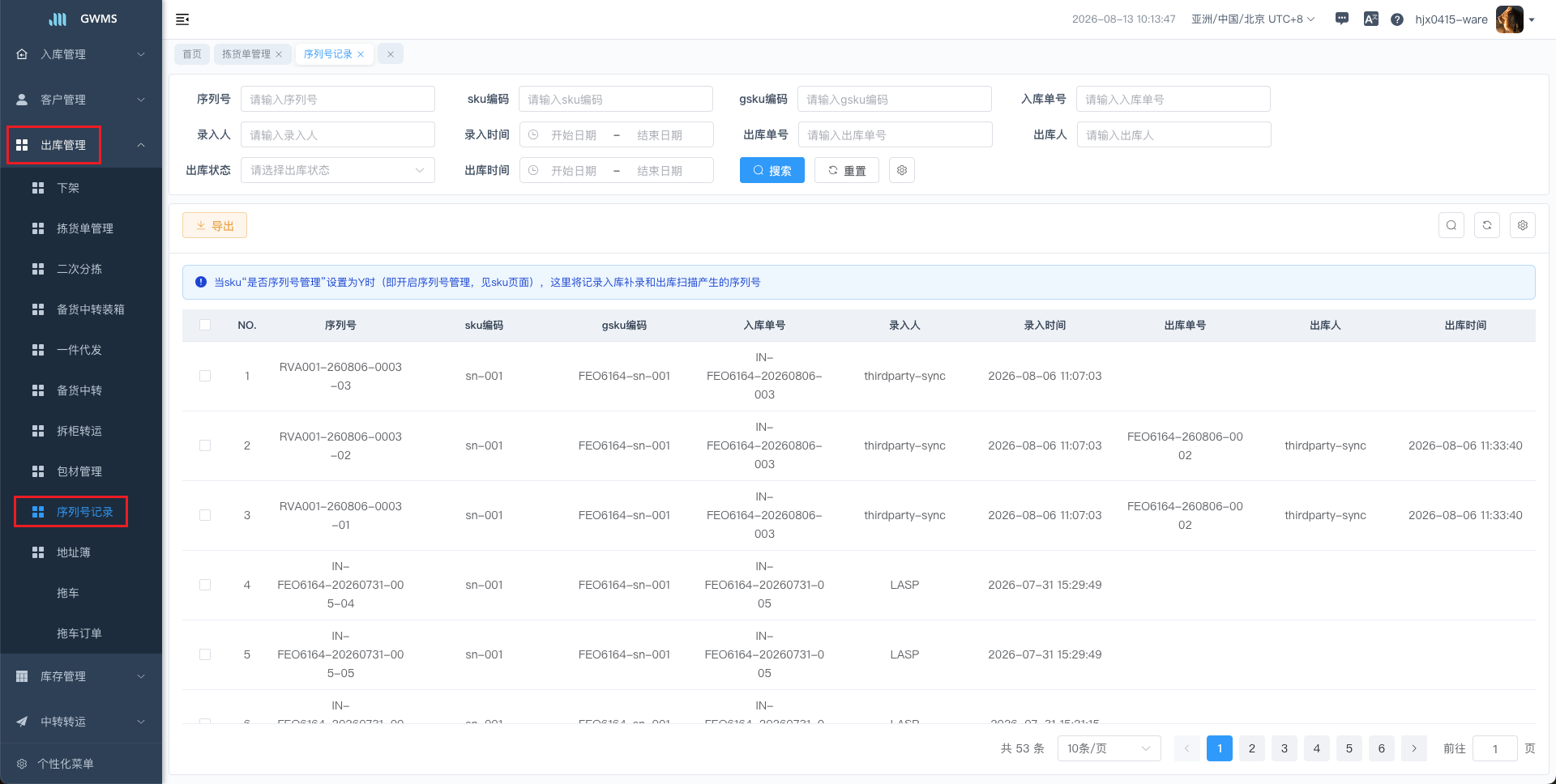Image resolution: width=1556 pixels, height=784 pixels.
Task: Open 拣货单管理 in the sidebar
Action: (81, 228)
